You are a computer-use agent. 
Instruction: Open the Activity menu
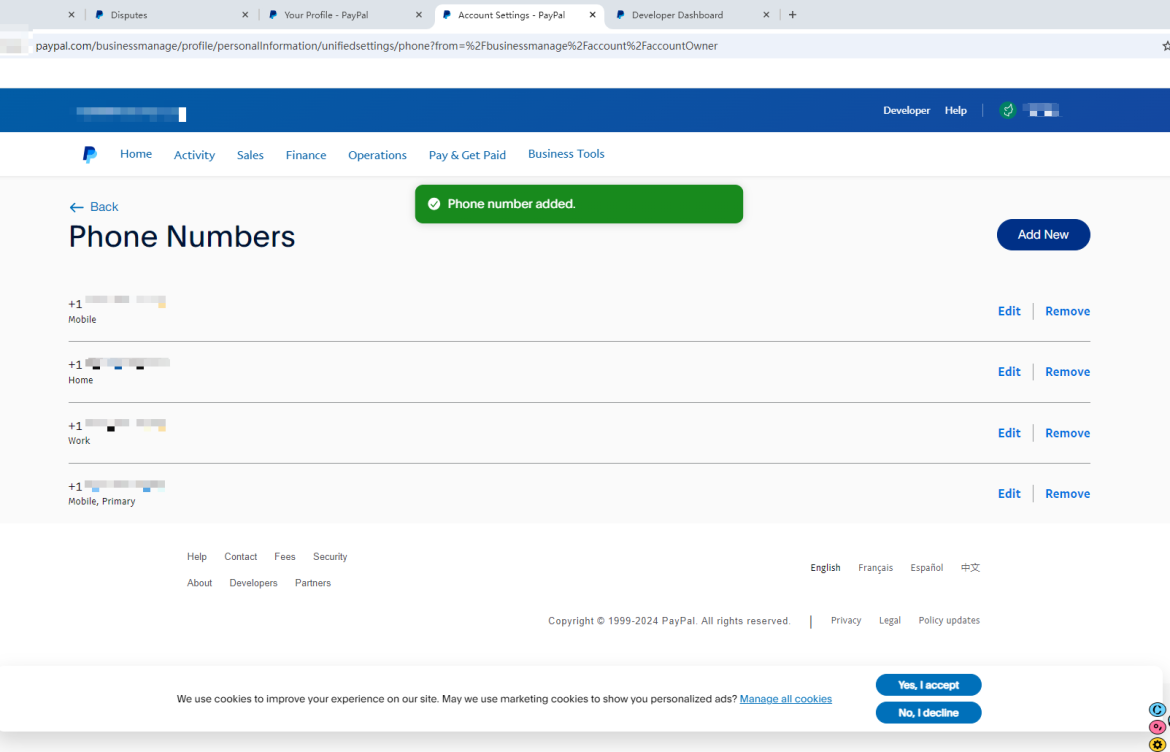(x=194, y=155)
